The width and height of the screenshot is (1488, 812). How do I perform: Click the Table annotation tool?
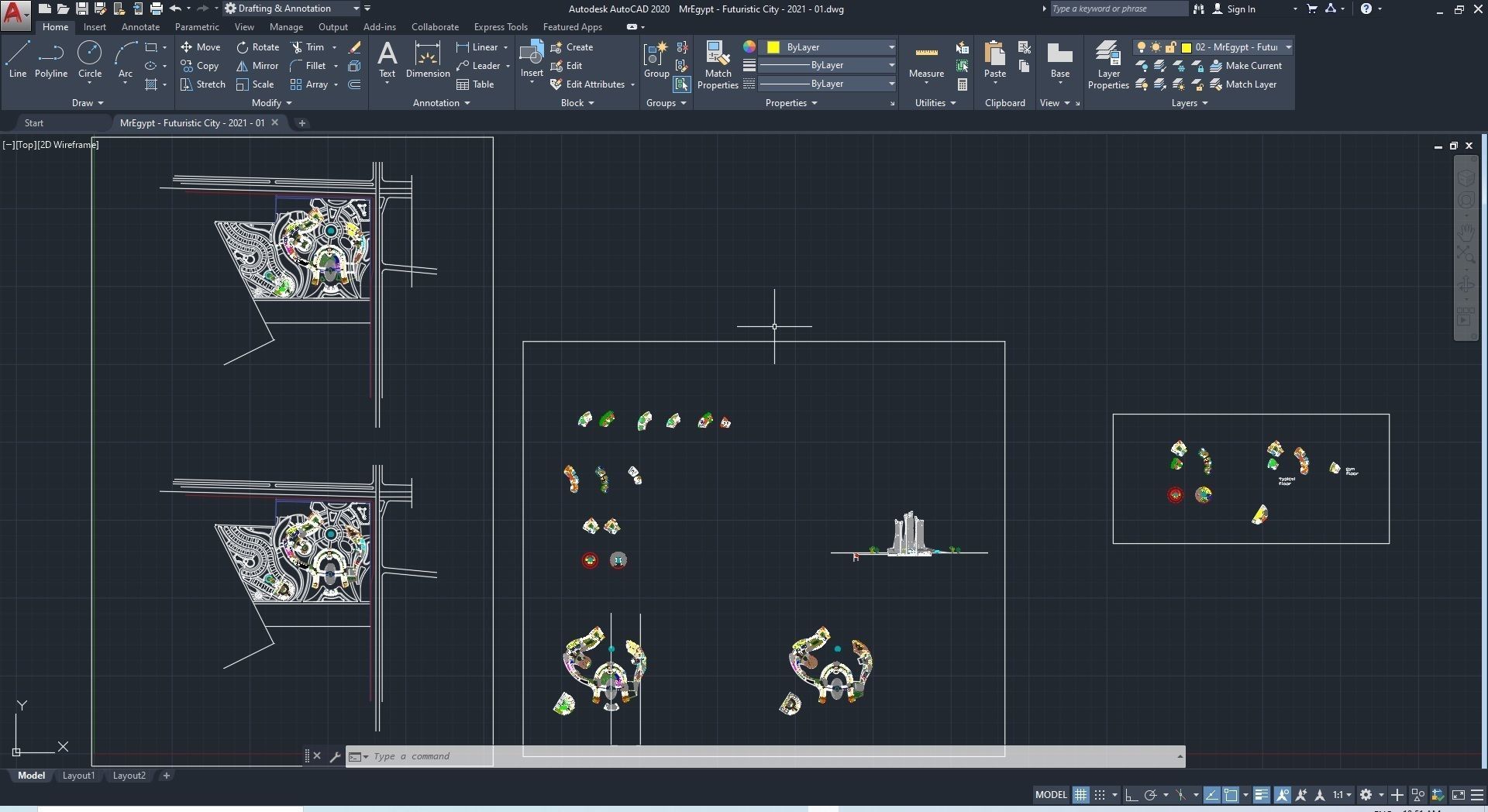(x=475, y=84)
